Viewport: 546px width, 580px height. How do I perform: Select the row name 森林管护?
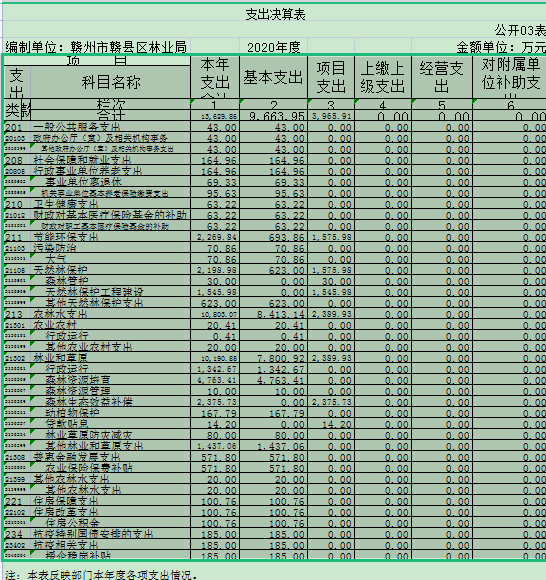click(x=67, y=281)
